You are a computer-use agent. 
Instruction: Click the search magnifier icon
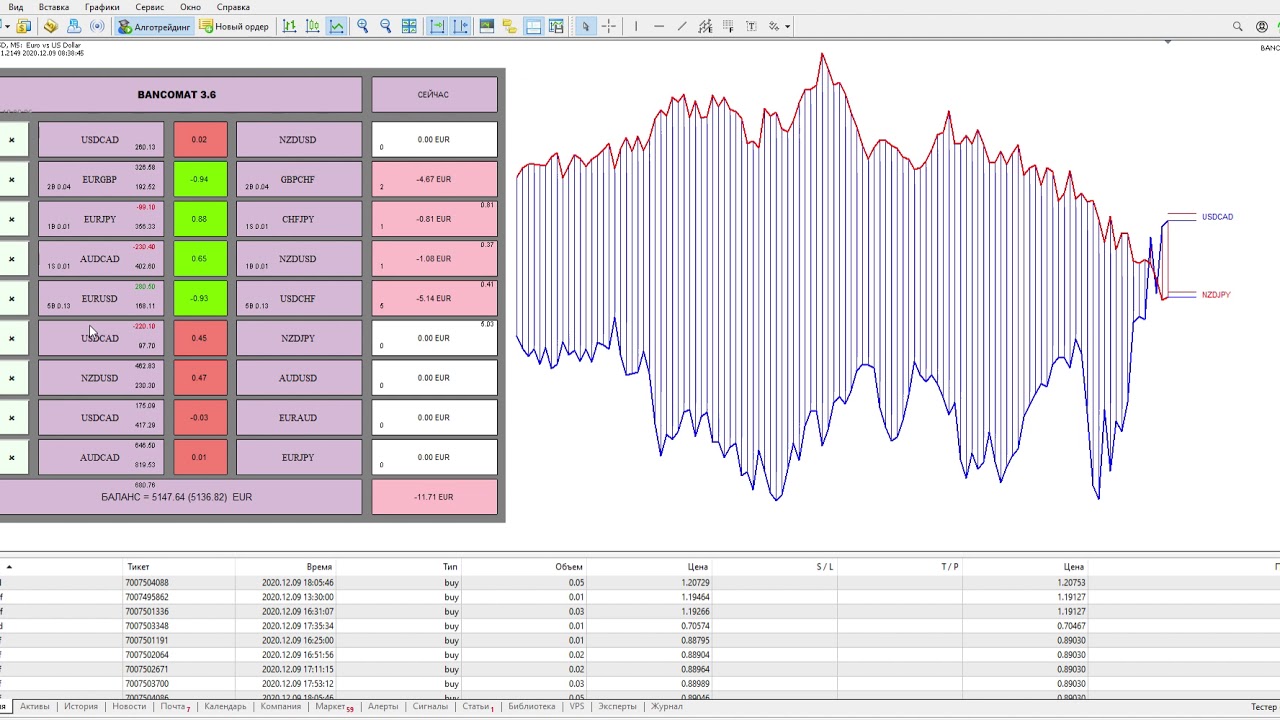(x=1237, y=27)
